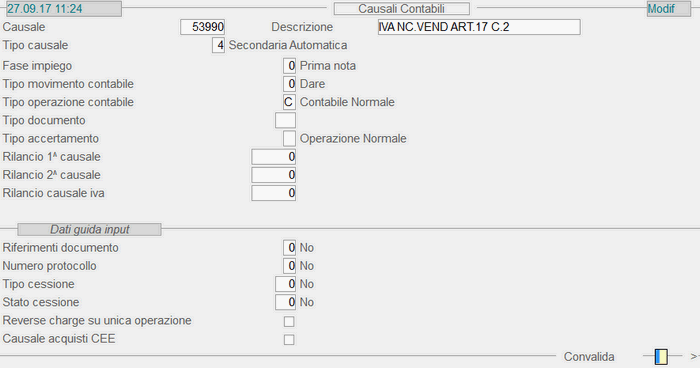Click the Rilancio causale iva field
Viewport: 700px width, 368px height.
(x=274, y=193)
